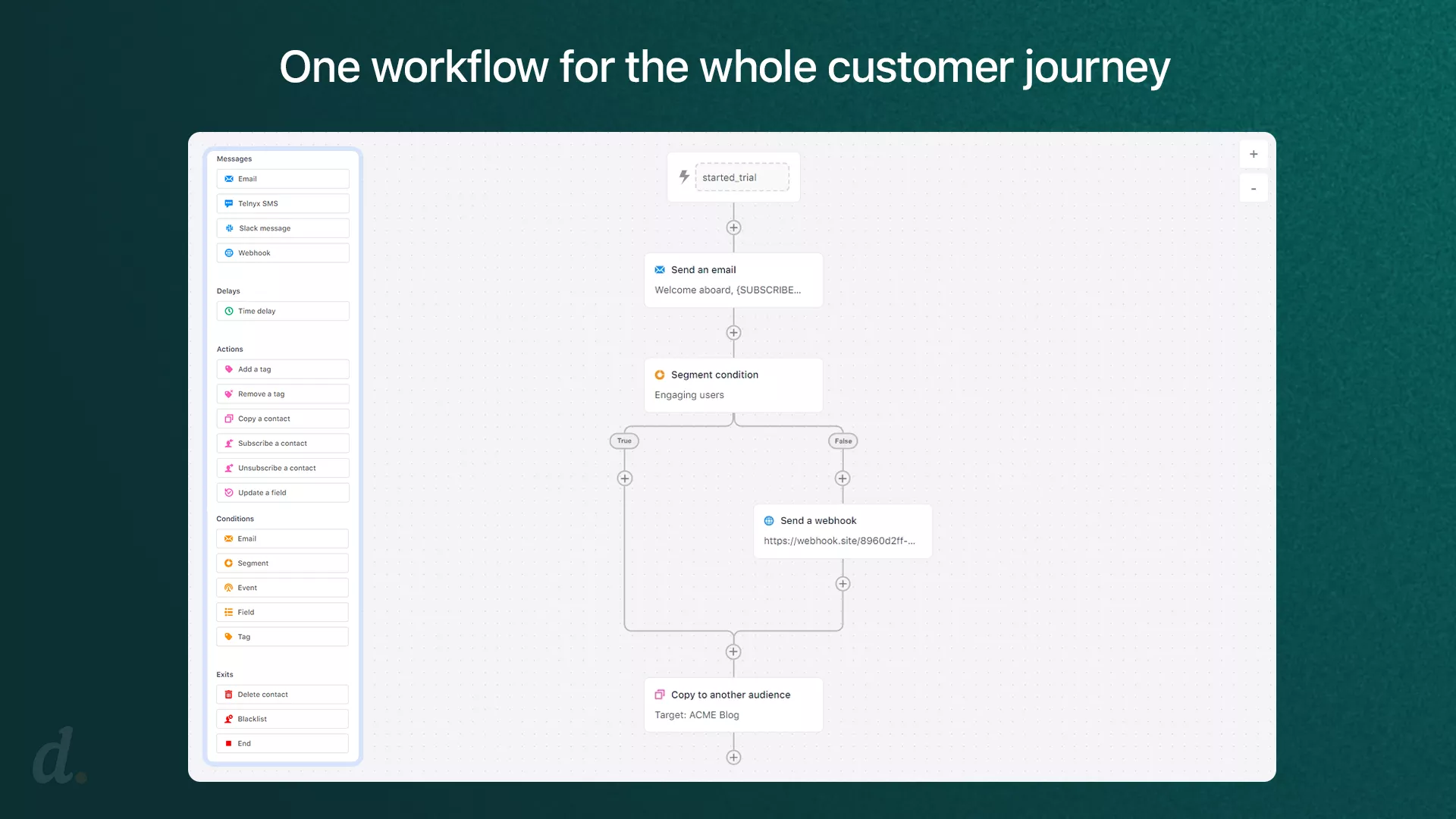Click the False branch label
Image resolution: width=1456 pixels, height=819 pixels.
(x=843, y=441)
